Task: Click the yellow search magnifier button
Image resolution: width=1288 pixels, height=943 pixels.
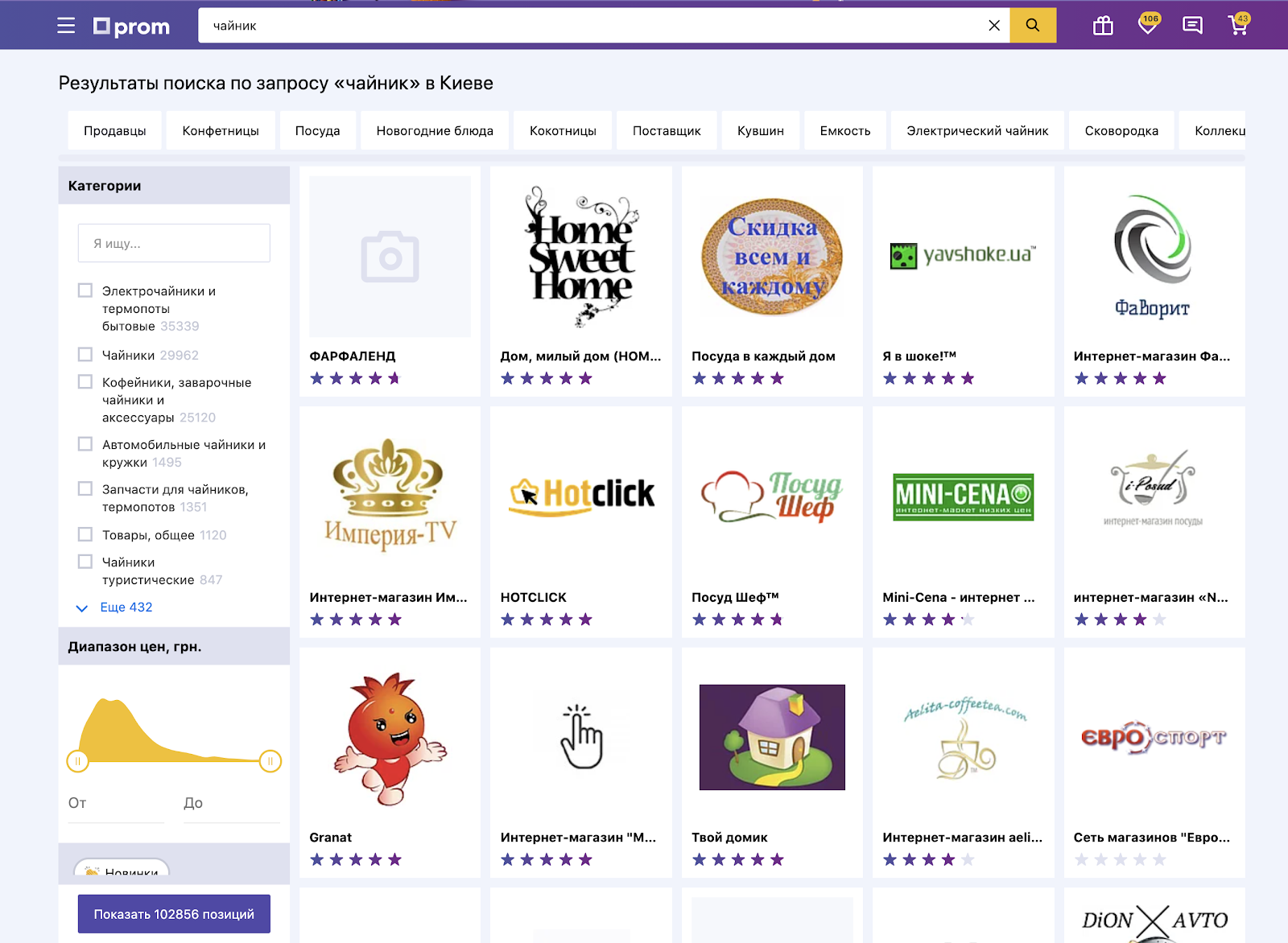Action: tap(1033, 26)
